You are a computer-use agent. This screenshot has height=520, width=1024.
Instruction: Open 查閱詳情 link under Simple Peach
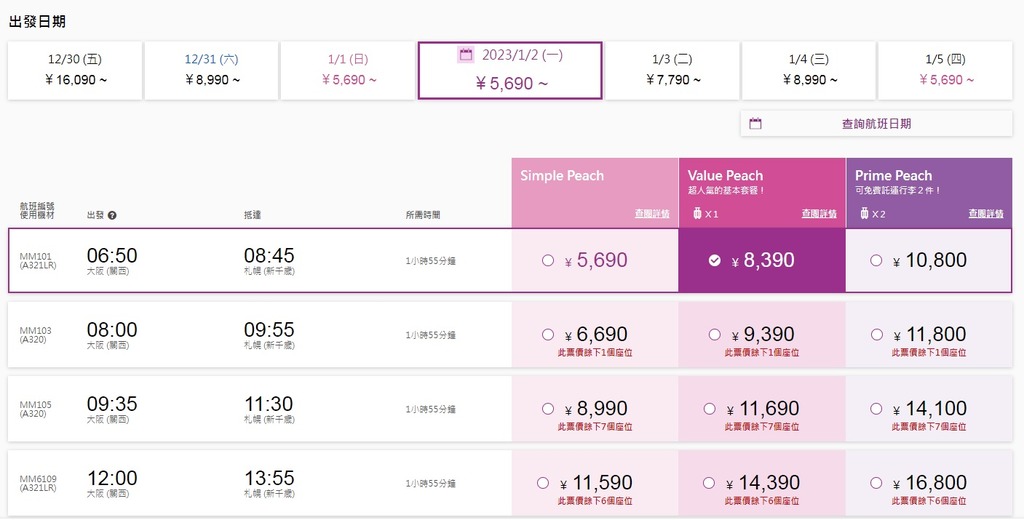point(652,214)
